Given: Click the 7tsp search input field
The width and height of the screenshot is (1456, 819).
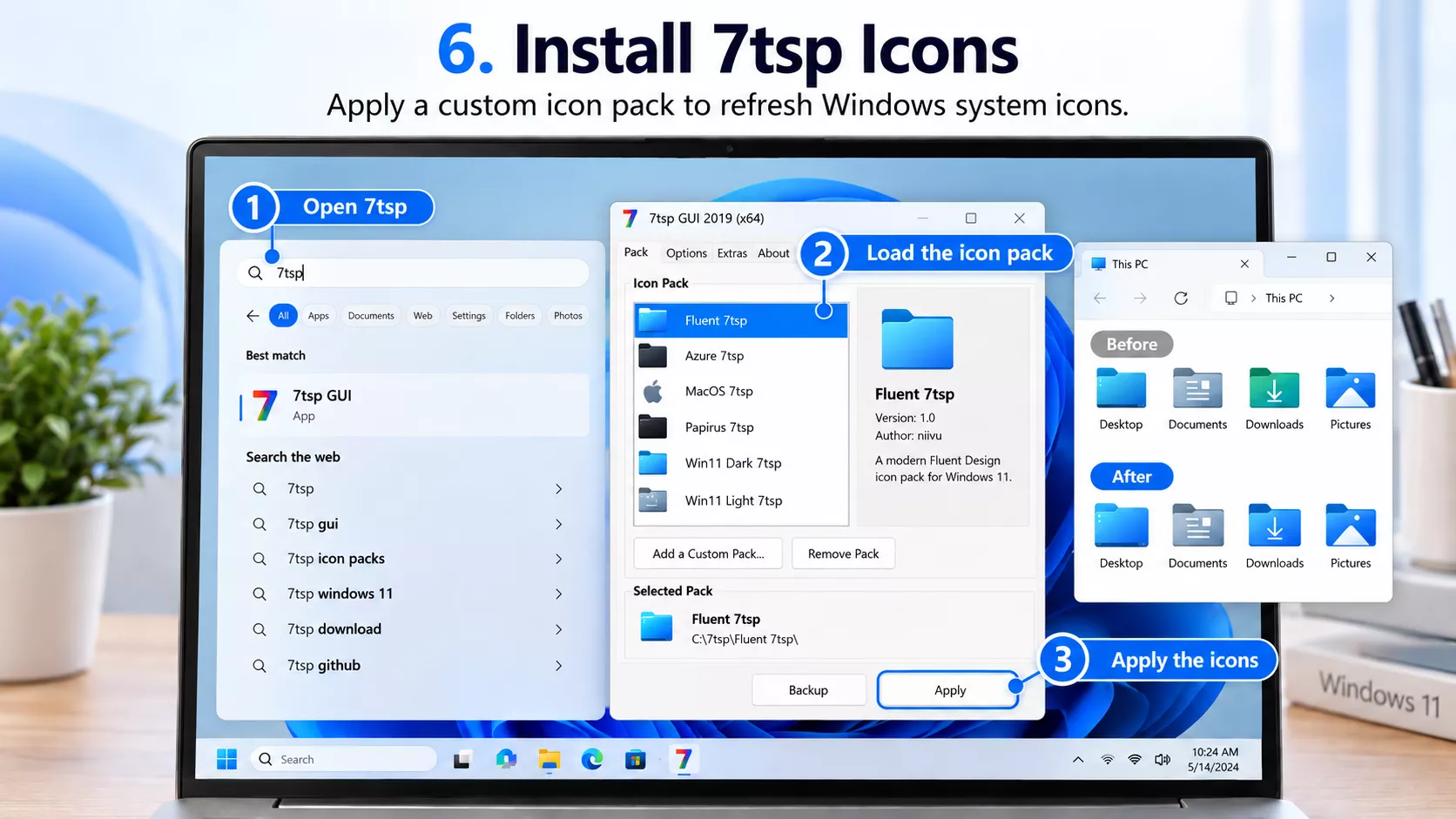Looking at the screenshot, I should (415, 273).
